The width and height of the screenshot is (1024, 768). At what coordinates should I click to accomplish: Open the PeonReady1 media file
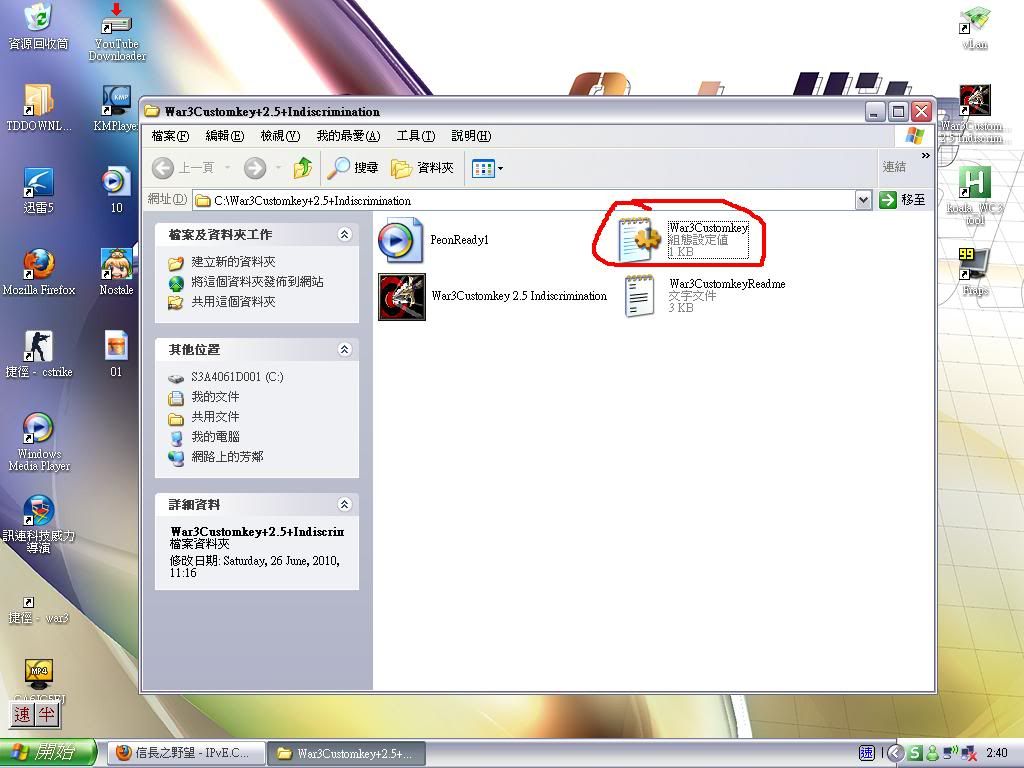click(x=401, y=240)
